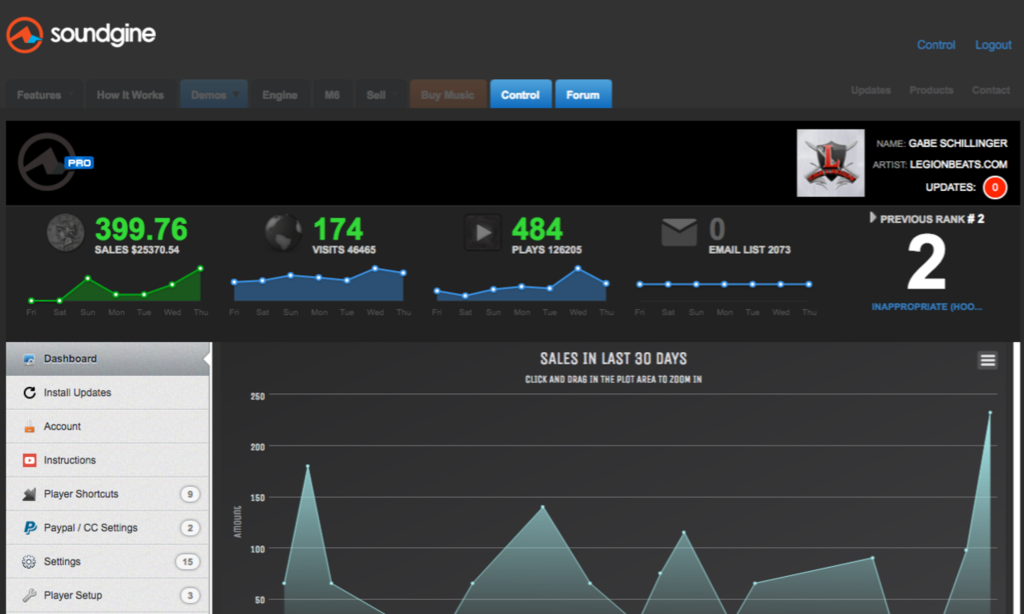The image size is (1024, 614).
Task: Click the PRO account badge icon
Action: pos(79,163)
